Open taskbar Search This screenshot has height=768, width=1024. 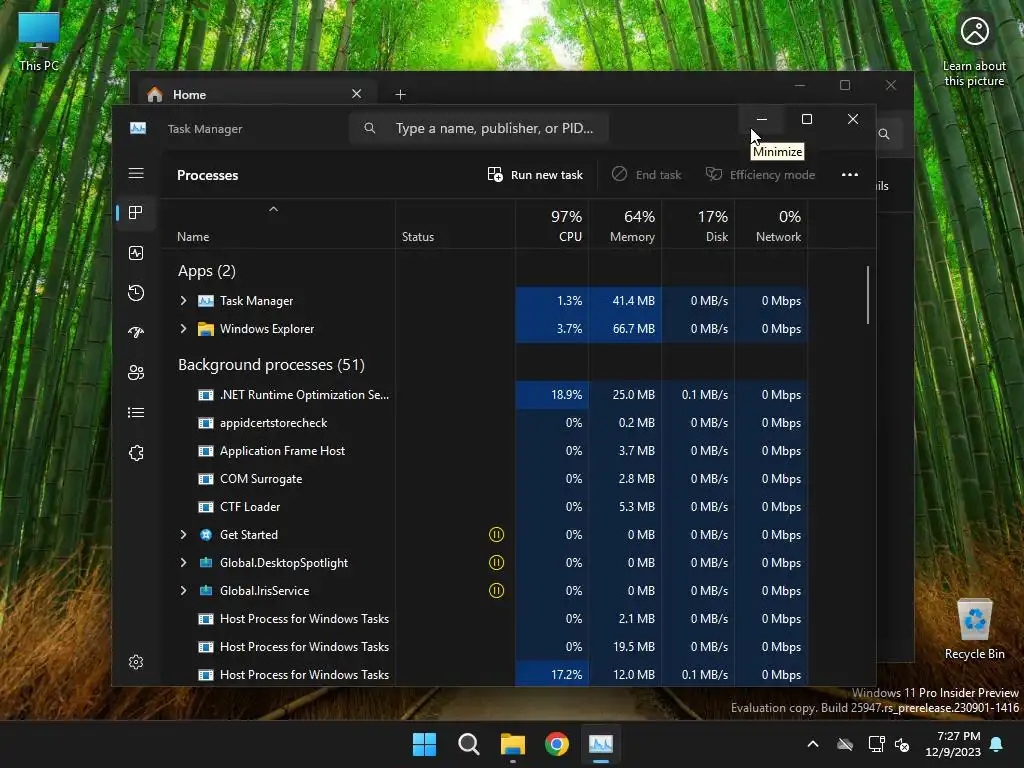pyautogui.click(x=469, y=744)
